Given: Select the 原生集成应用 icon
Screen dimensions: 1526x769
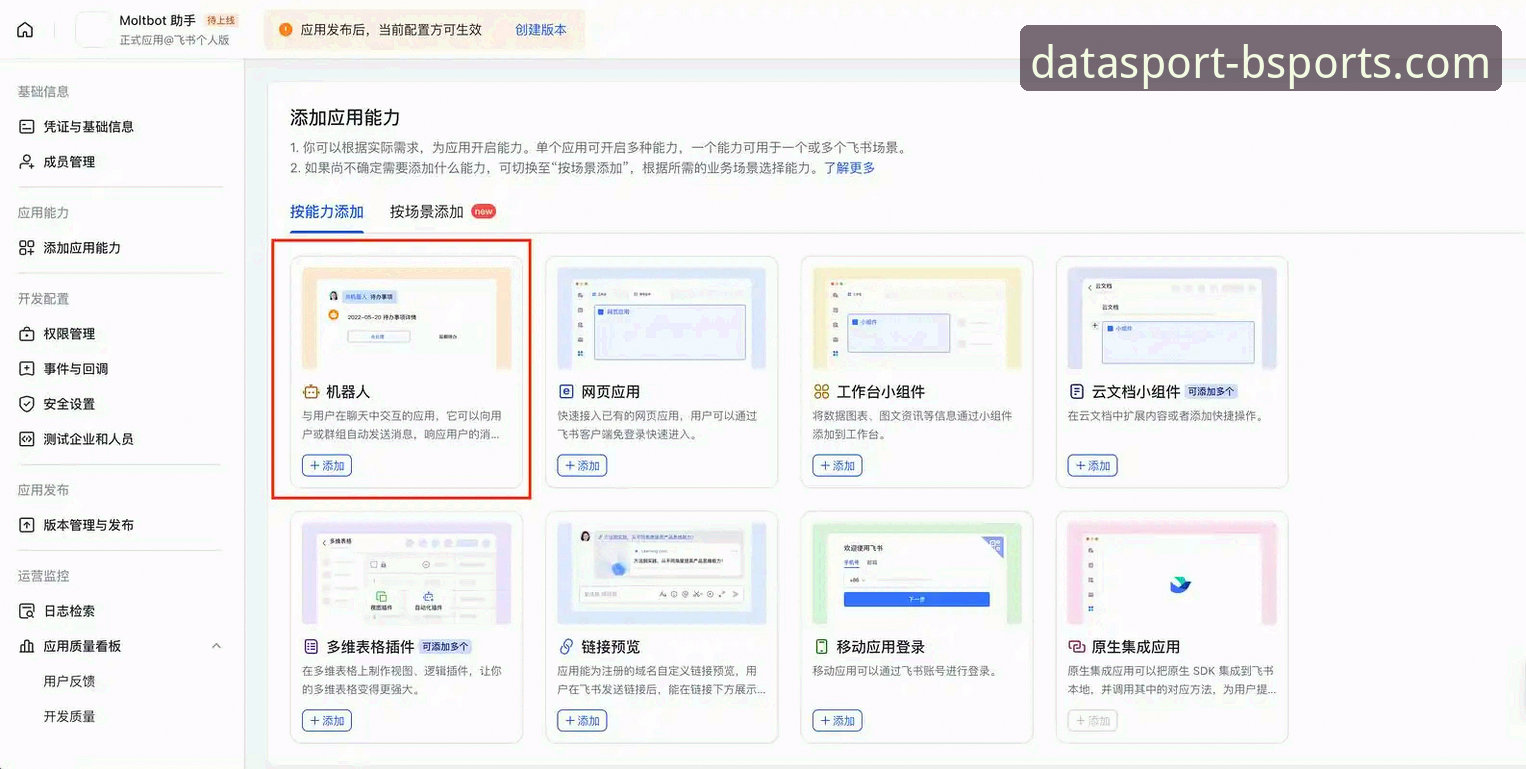Looking at the screenshot, I should (x=1076, y=647).
